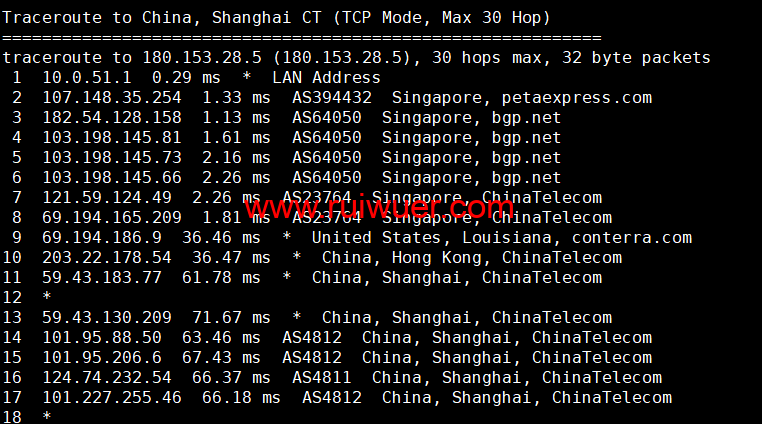
Task: Select IP 103.198.145.66 on hop 6
Action: click(x=112, y=177)
